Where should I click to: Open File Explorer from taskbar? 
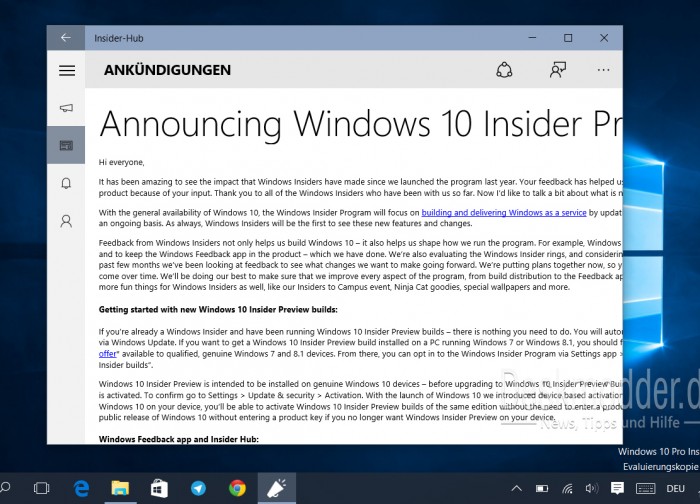(120, 488)
